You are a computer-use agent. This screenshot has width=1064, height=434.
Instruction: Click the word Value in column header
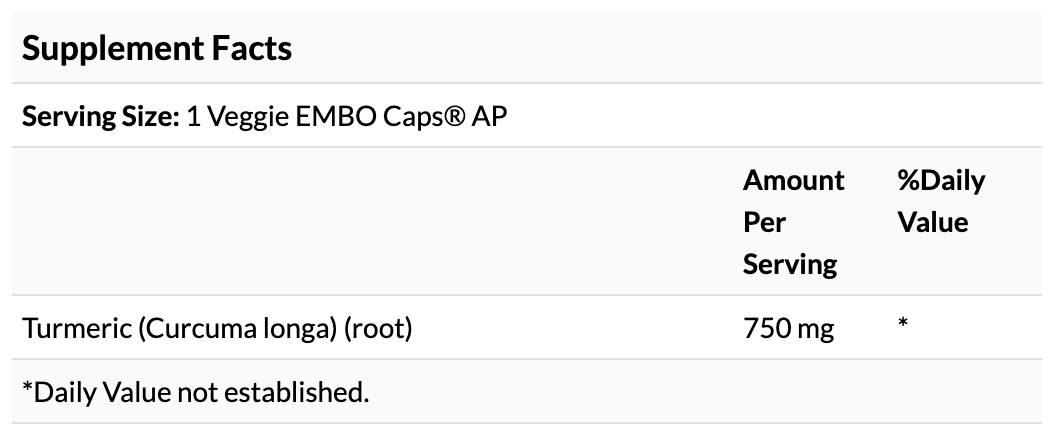[932, 222]
